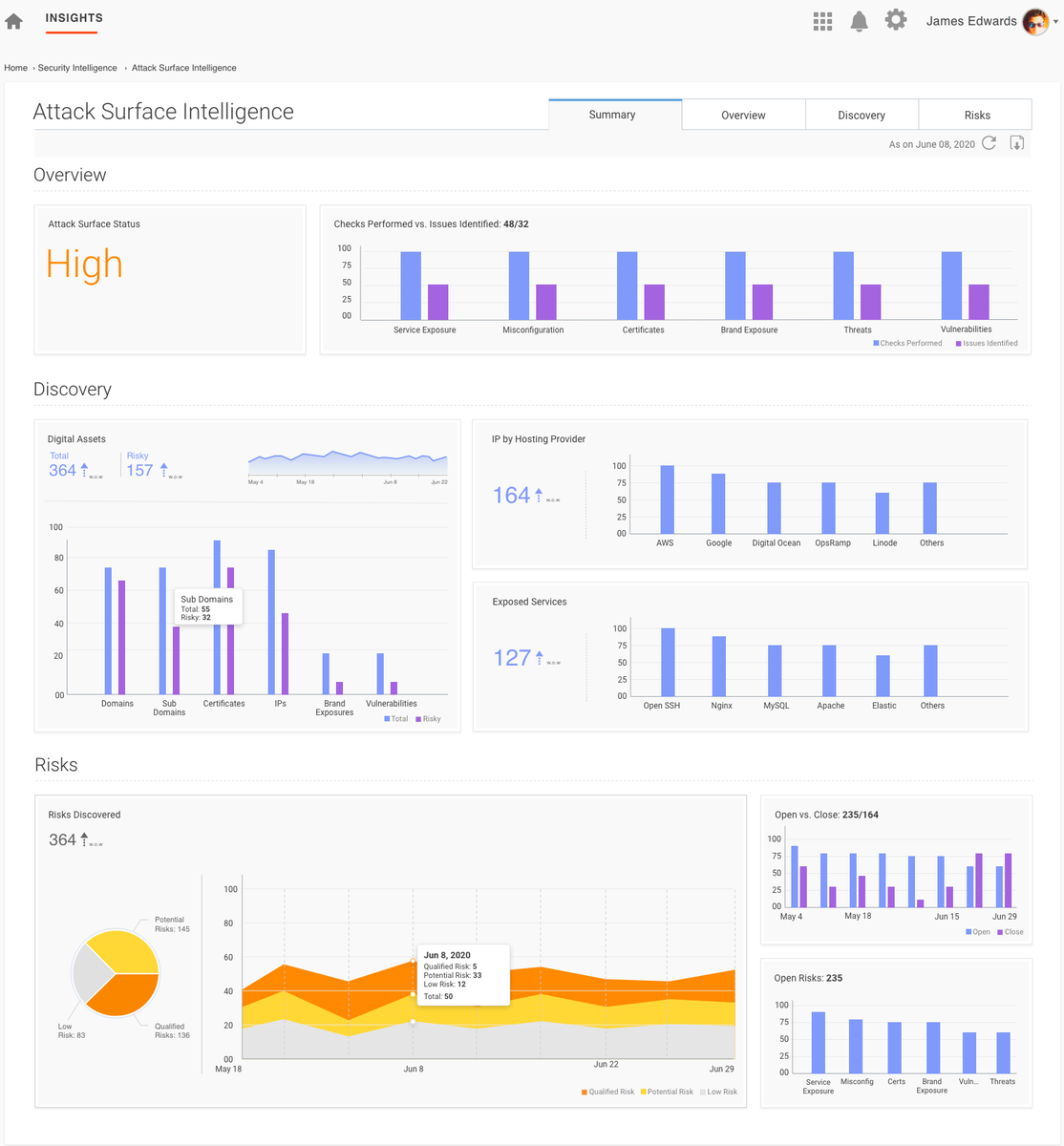Toggle Checks Performed legend item
Screen dimensions: 1064x1146
(907, 343)
